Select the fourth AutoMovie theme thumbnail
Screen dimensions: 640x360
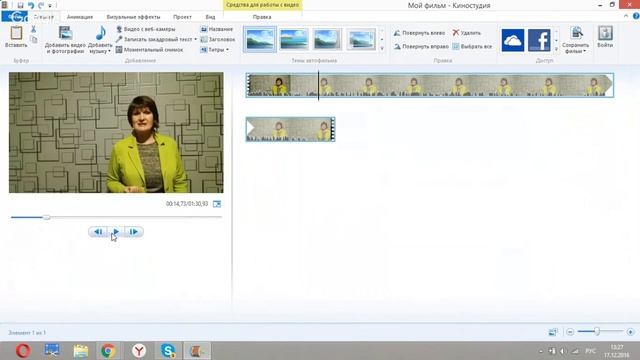click(361, 39)
